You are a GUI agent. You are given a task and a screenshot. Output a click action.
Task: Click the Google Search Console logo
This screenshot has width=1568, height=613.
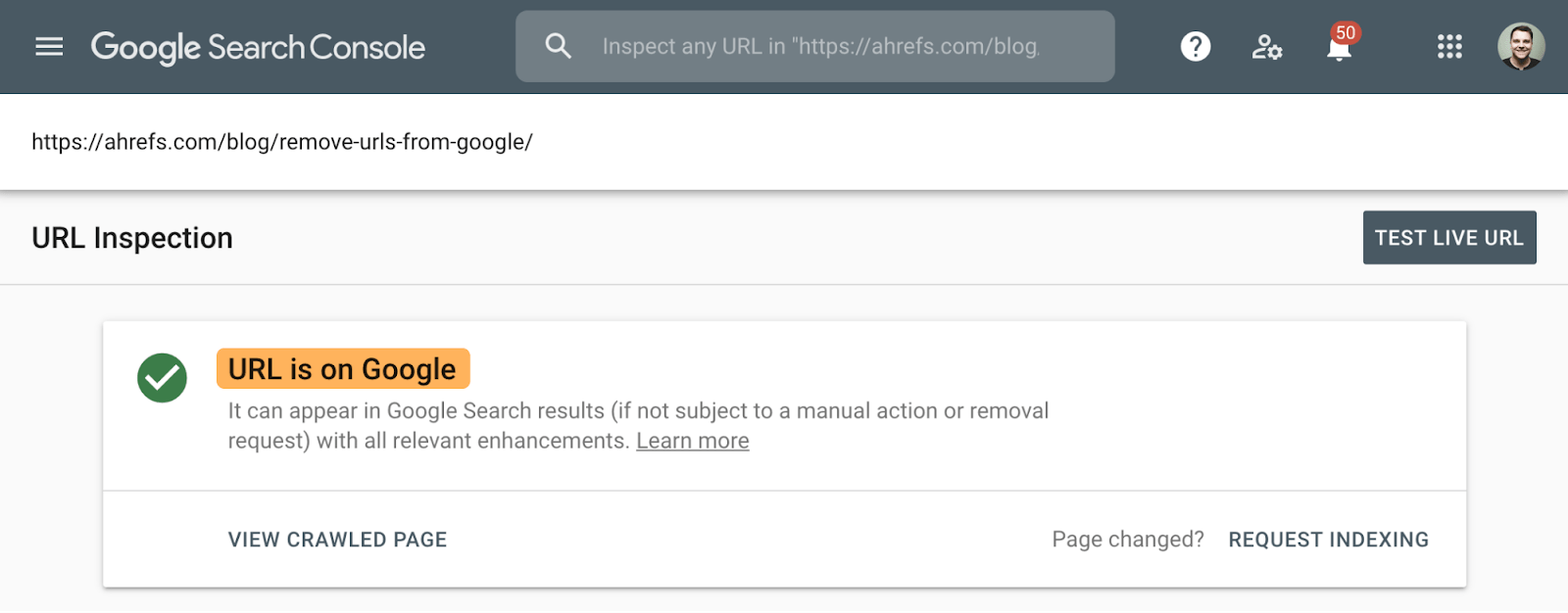click(258, 47)
